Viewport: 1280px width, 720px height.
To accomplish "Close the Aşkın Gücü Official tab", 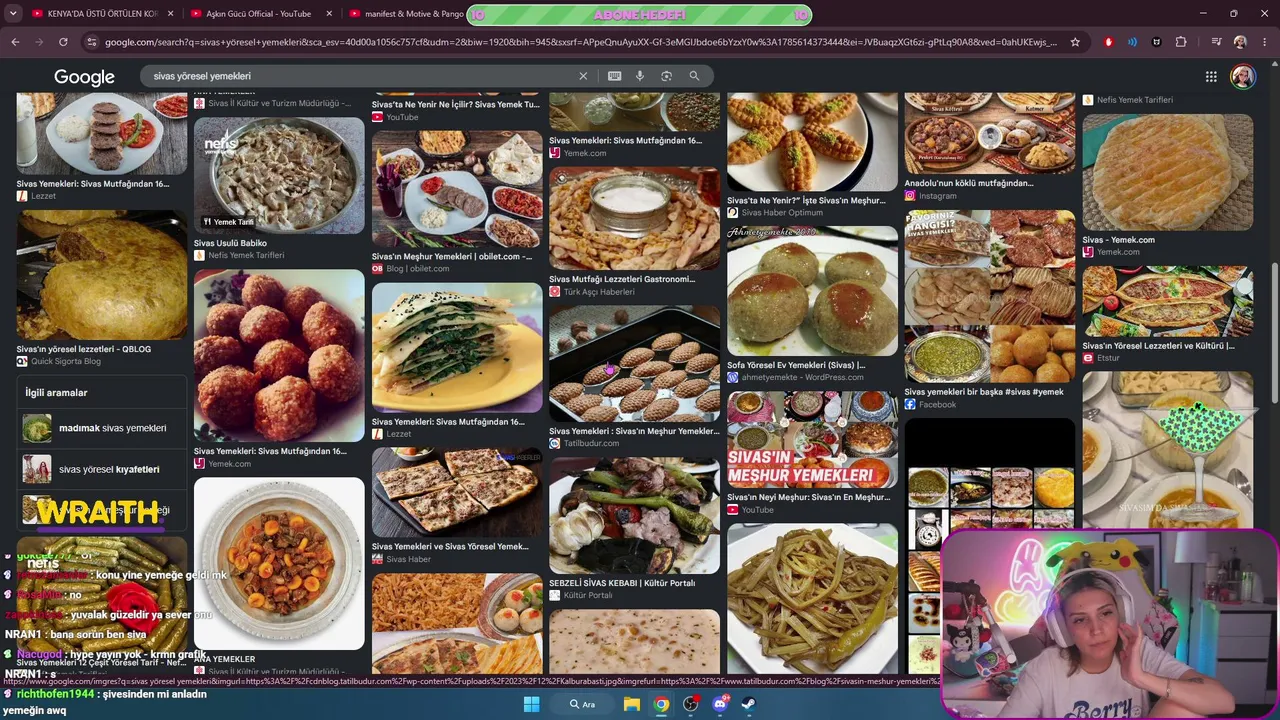I will point(327,14).
